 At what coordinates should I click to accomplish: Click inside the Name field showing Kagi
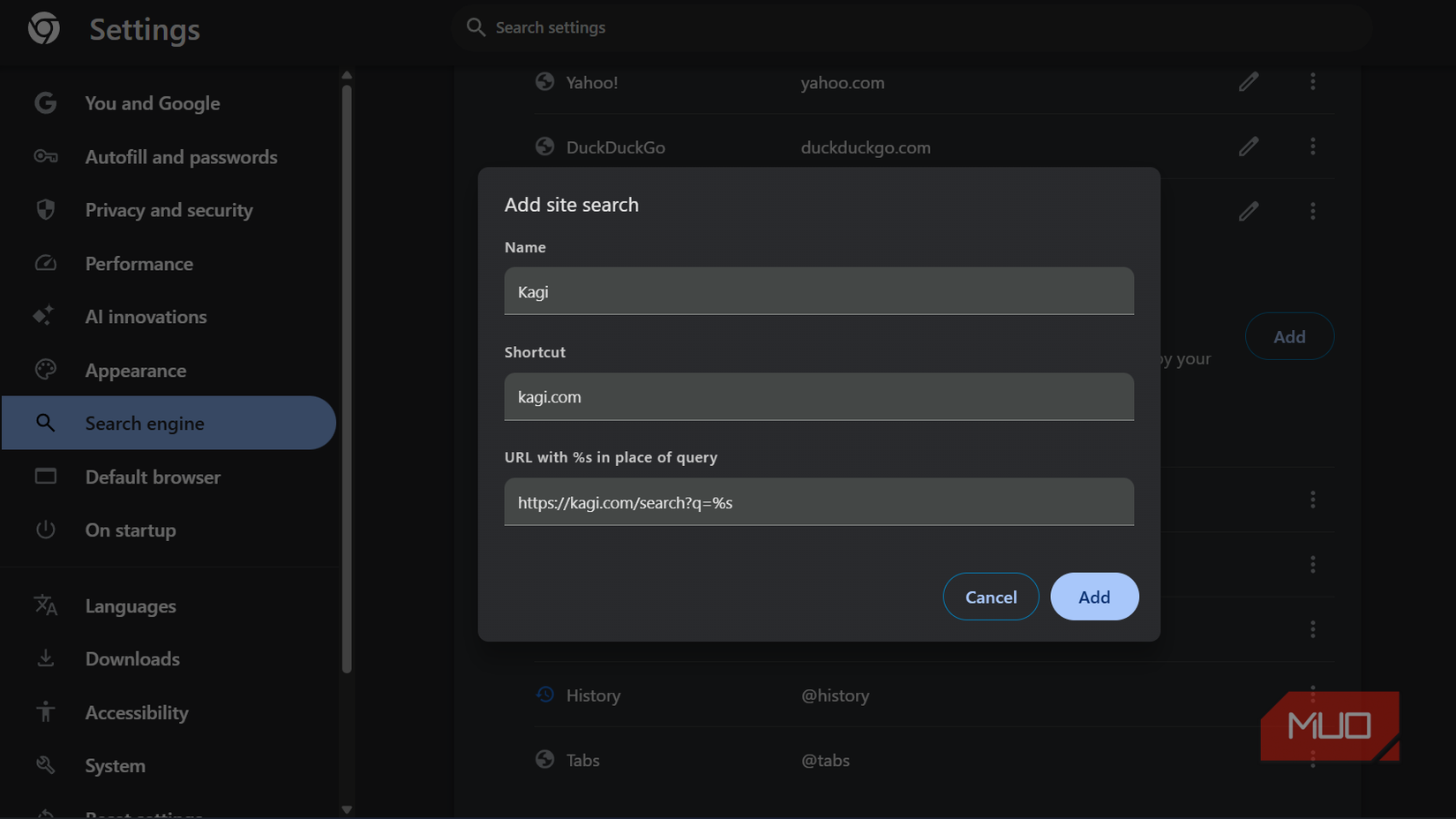(x=818, y=291)
